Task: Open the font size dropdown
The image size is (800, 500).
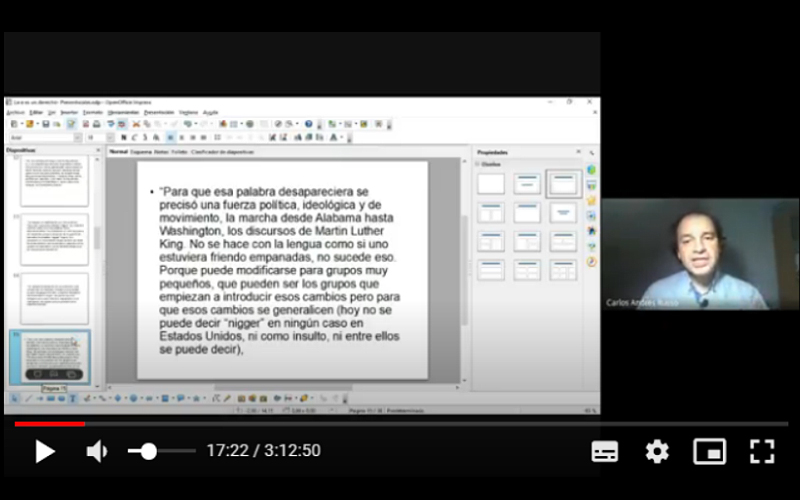Action: 102,137
